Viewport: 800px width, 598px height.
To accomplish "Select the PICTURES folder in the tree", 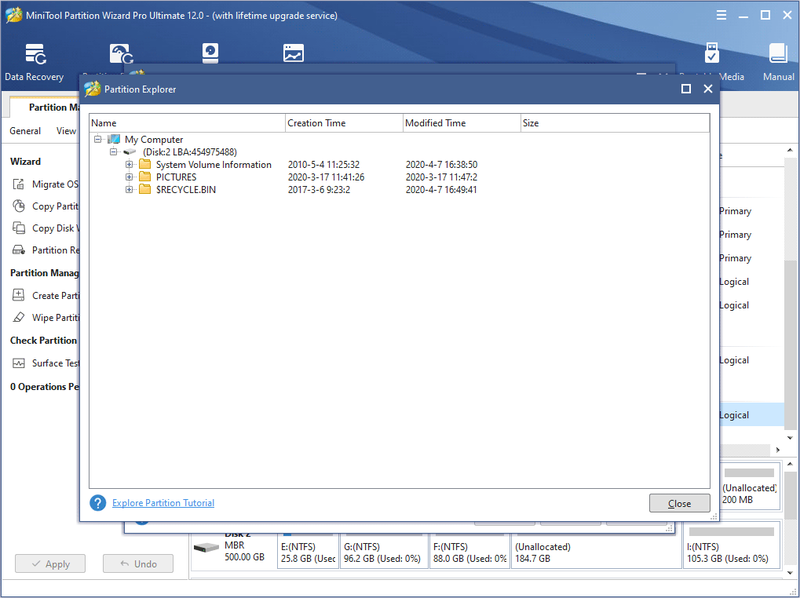I will click(x=176, y=177).
